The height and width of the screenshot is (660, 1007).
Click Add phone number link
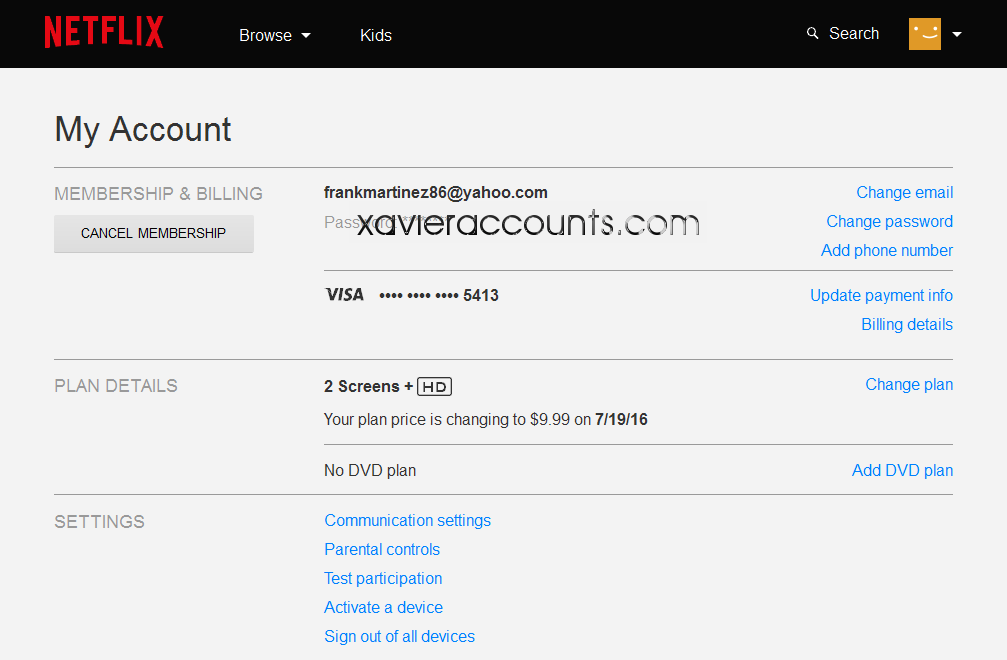[x=887, y=250]
